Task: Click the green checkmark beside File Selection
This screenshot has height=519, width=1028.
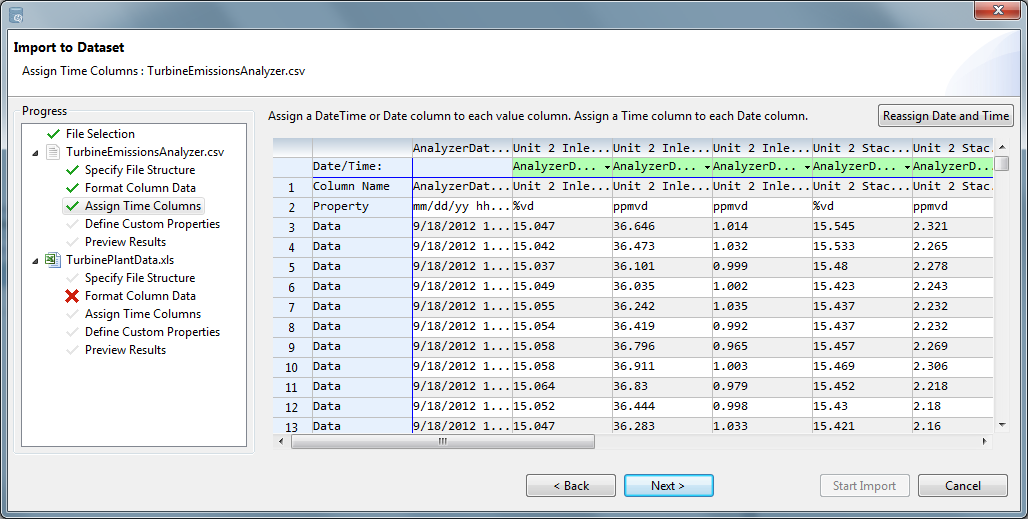Action: pos(53,134)
